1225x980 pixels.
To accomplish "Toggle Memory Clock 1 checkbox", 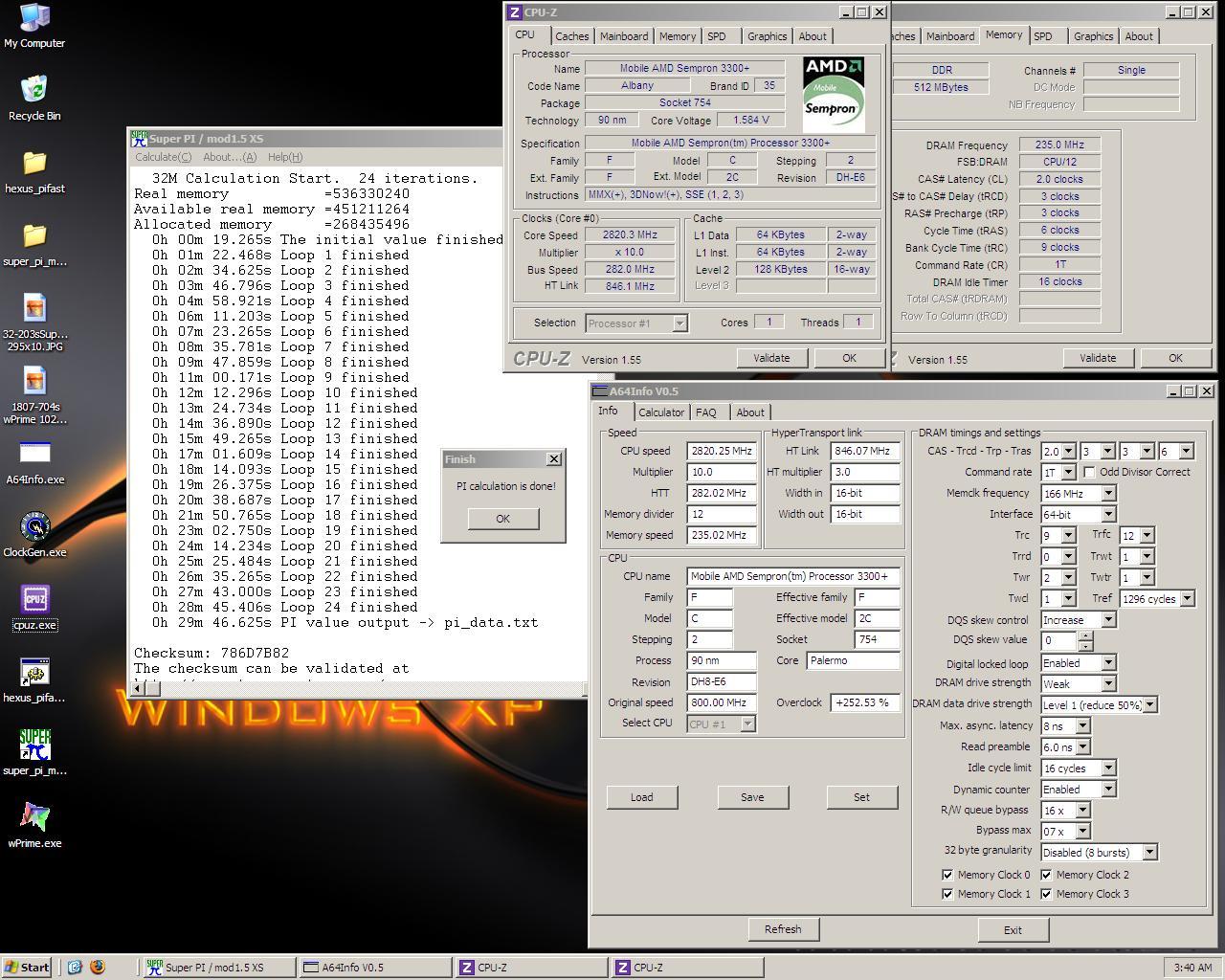I will [947, 894].
